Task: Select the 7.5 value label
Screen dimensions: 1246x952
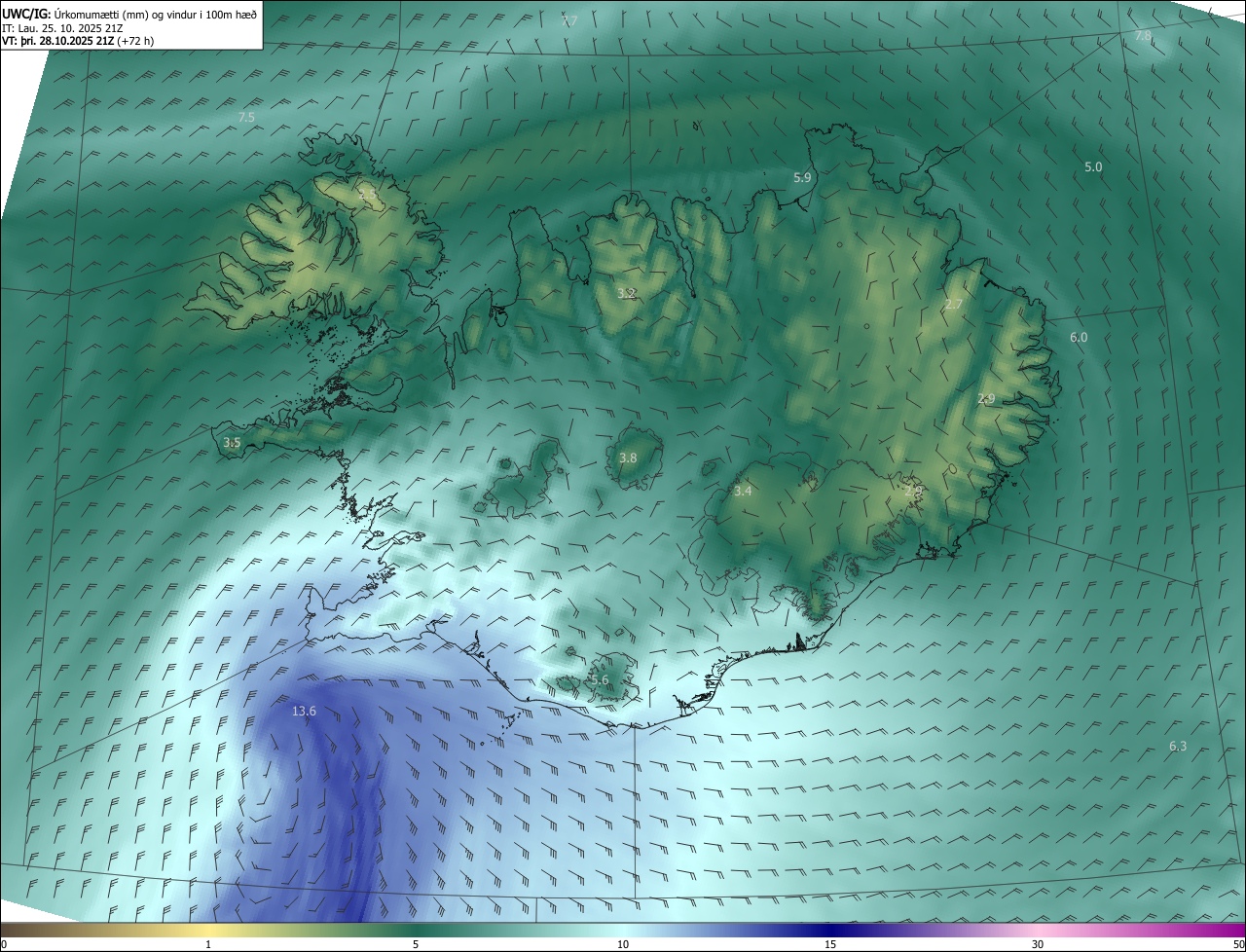Action: (246, 117)
